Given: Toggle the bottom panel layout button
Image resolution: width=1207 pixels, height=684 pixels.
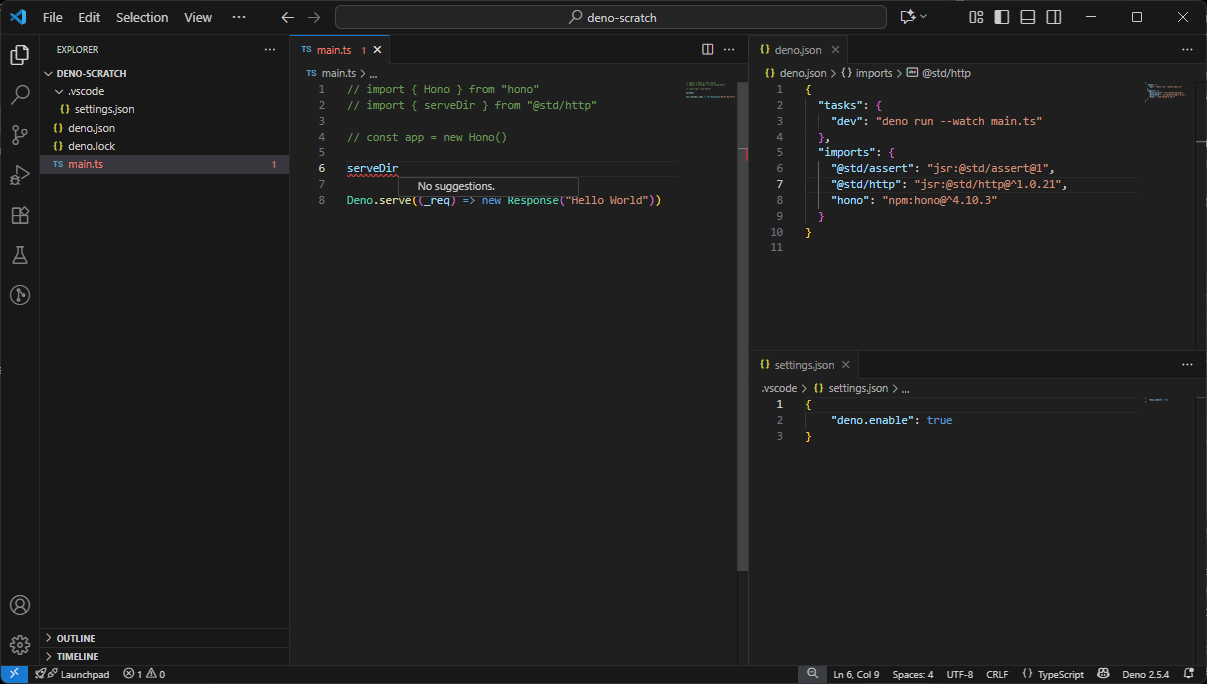Looking at the screenshot, I should point(1028,17).
